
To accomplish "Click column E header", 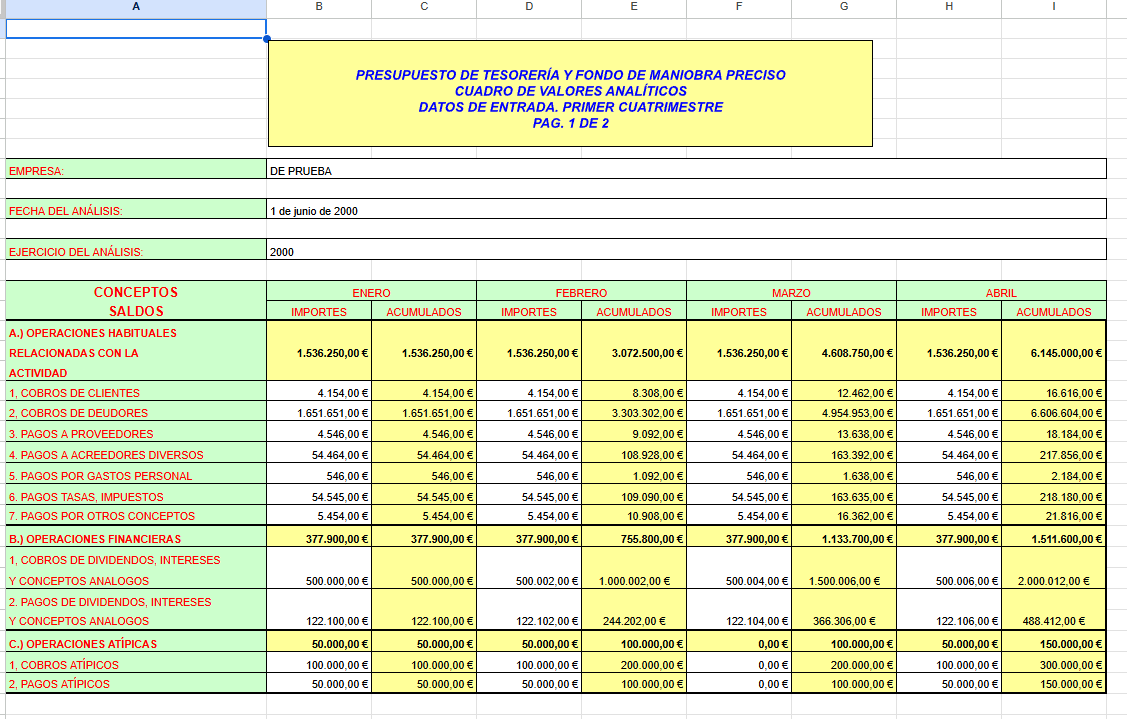I will tap(634, 7).
